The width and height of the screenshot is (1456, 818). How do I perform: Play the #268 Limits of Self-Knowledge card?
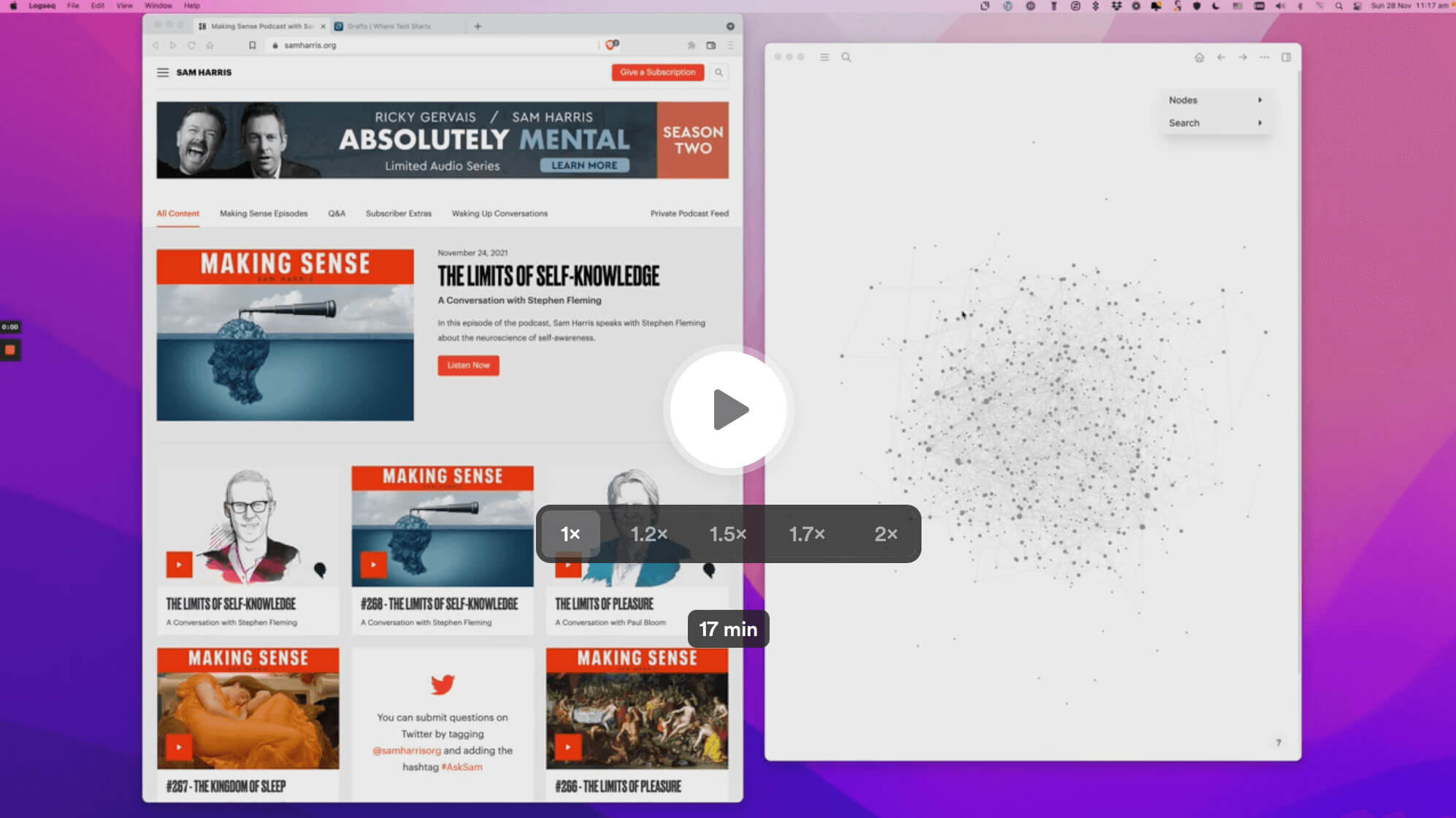click(x=373, y=565)
